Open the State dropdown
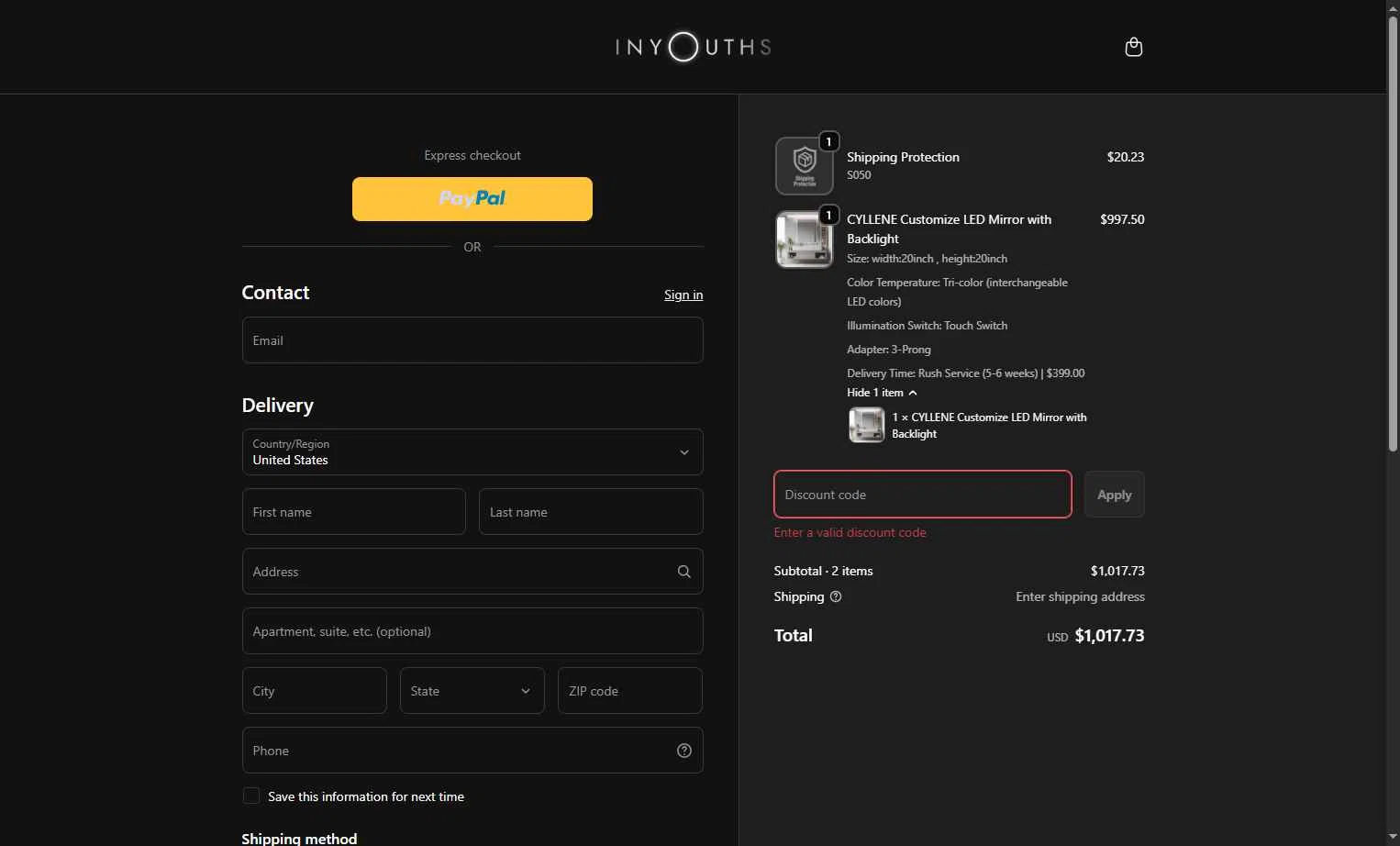Image resolution: width=1400 pixels, height=846 pixels. [472, 691]
